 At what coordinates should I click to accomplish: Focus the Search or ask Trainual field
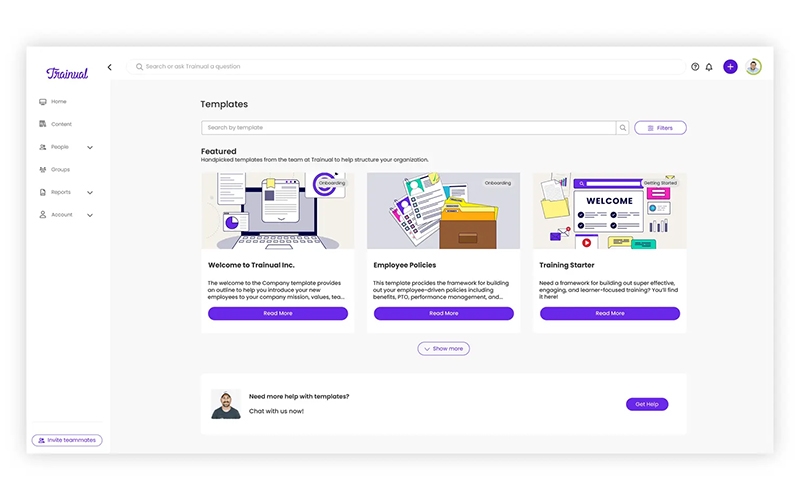[406, 67]
